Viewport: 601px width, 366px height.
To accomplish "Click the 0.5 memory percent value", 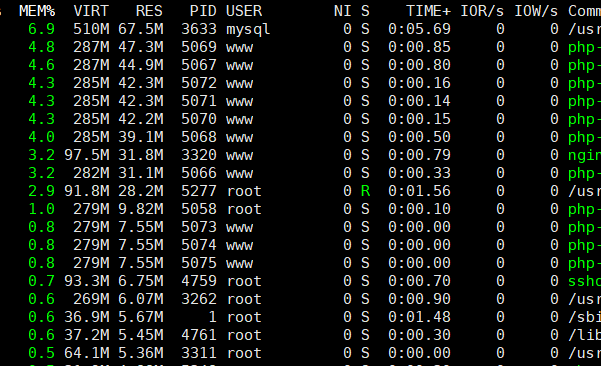I will (41, 353).
